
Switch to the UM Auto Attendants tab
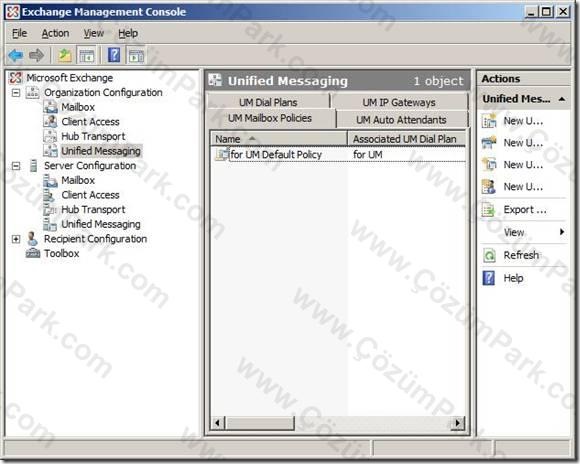click(x=401, y=120)
